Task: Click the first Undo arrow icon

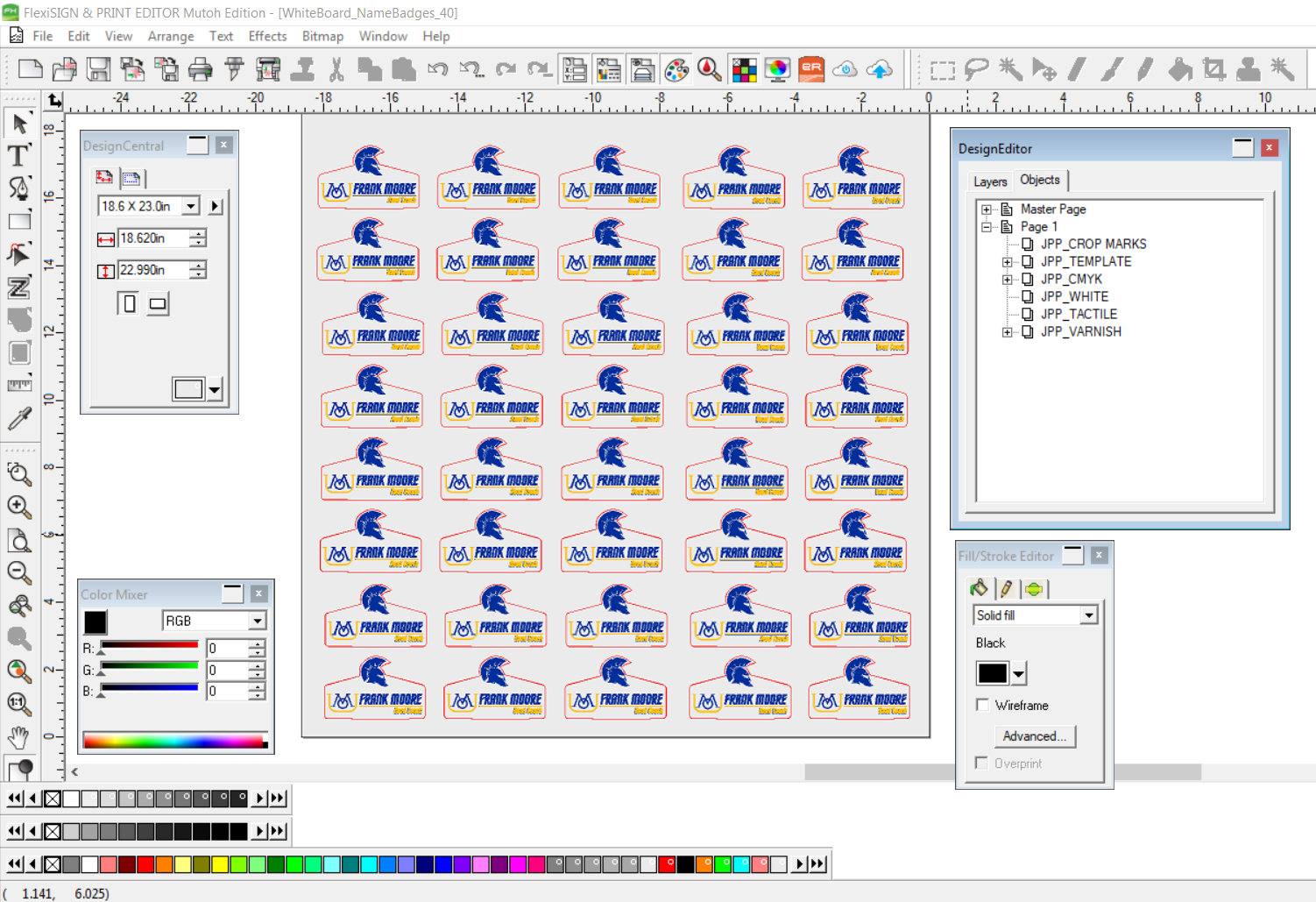Action: click(437, 69)
